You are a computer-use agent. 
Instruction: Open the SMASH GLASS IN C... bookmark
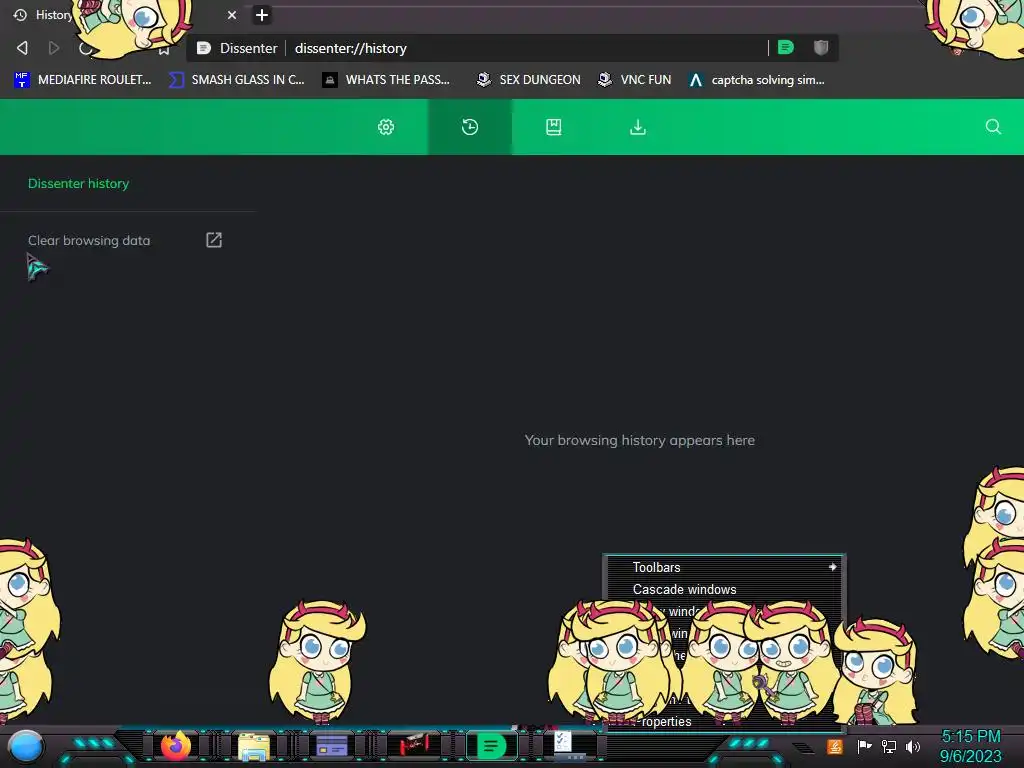(x=236, y=80)
